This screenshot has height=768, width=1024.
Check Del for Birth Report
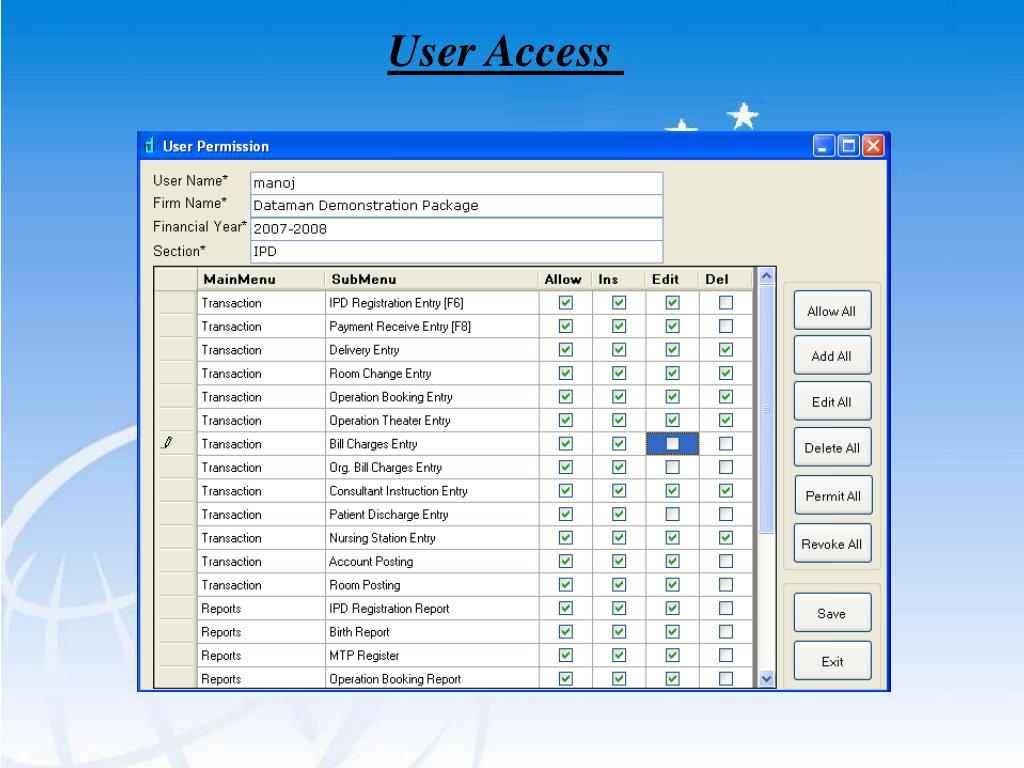point(726,632)
